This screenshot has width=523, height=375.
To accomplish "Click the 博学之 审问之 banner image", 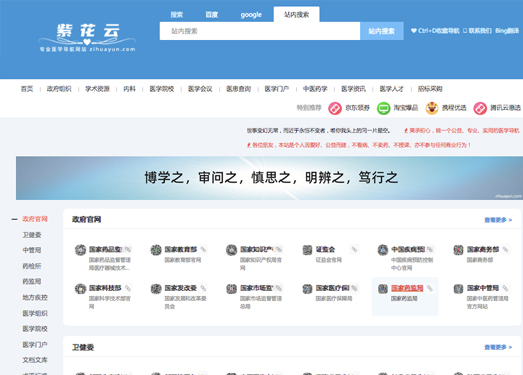I will coord(269,178).
